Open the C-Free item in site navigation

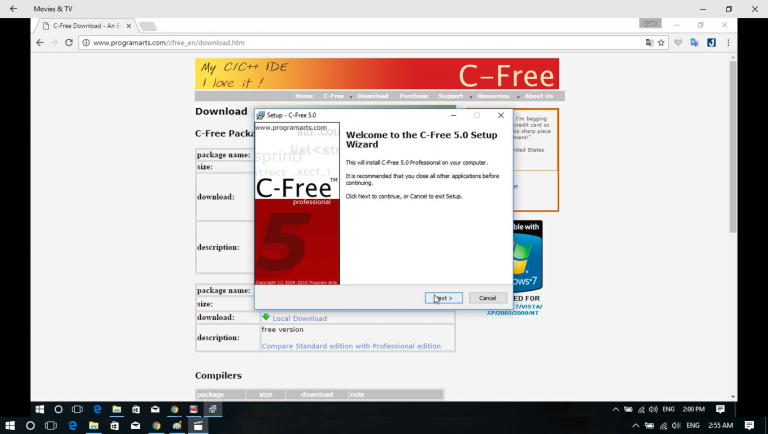[334, 96]
